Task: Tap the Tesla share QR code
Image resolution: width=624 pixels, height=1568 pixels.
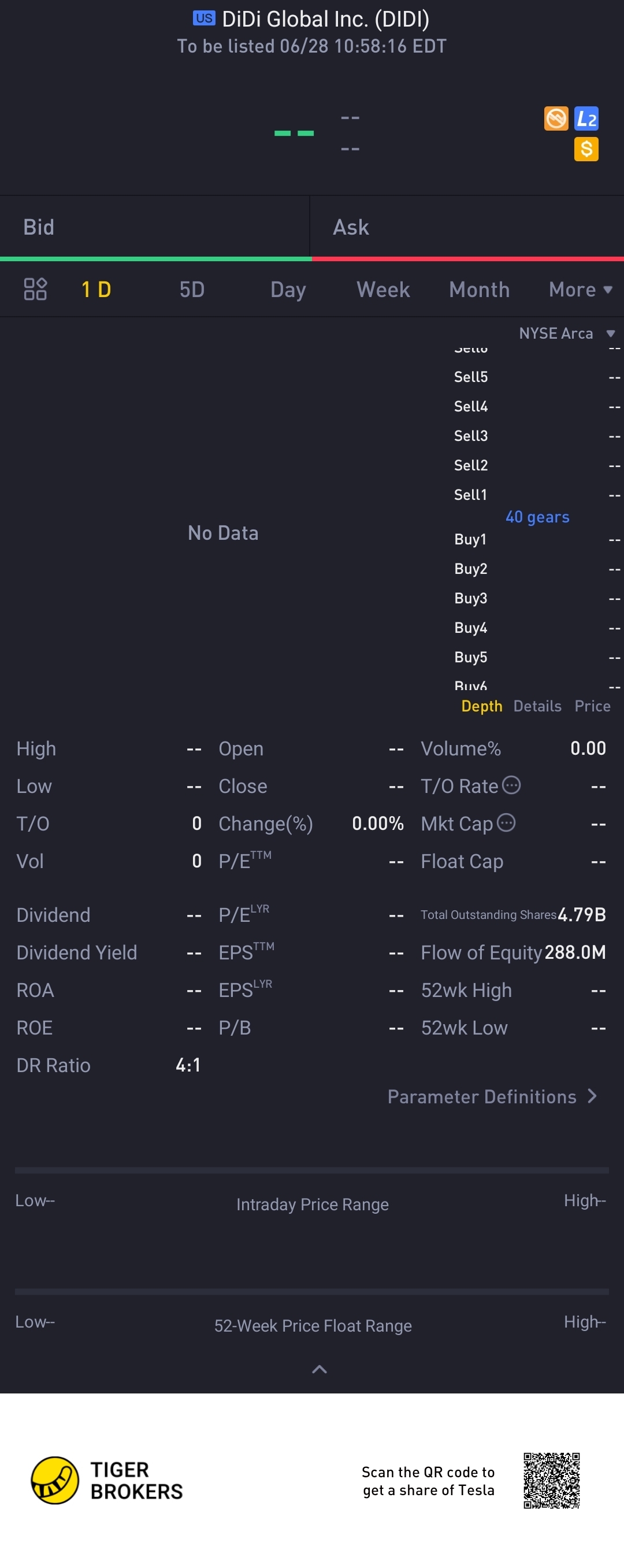Action: coord(551,1480)
